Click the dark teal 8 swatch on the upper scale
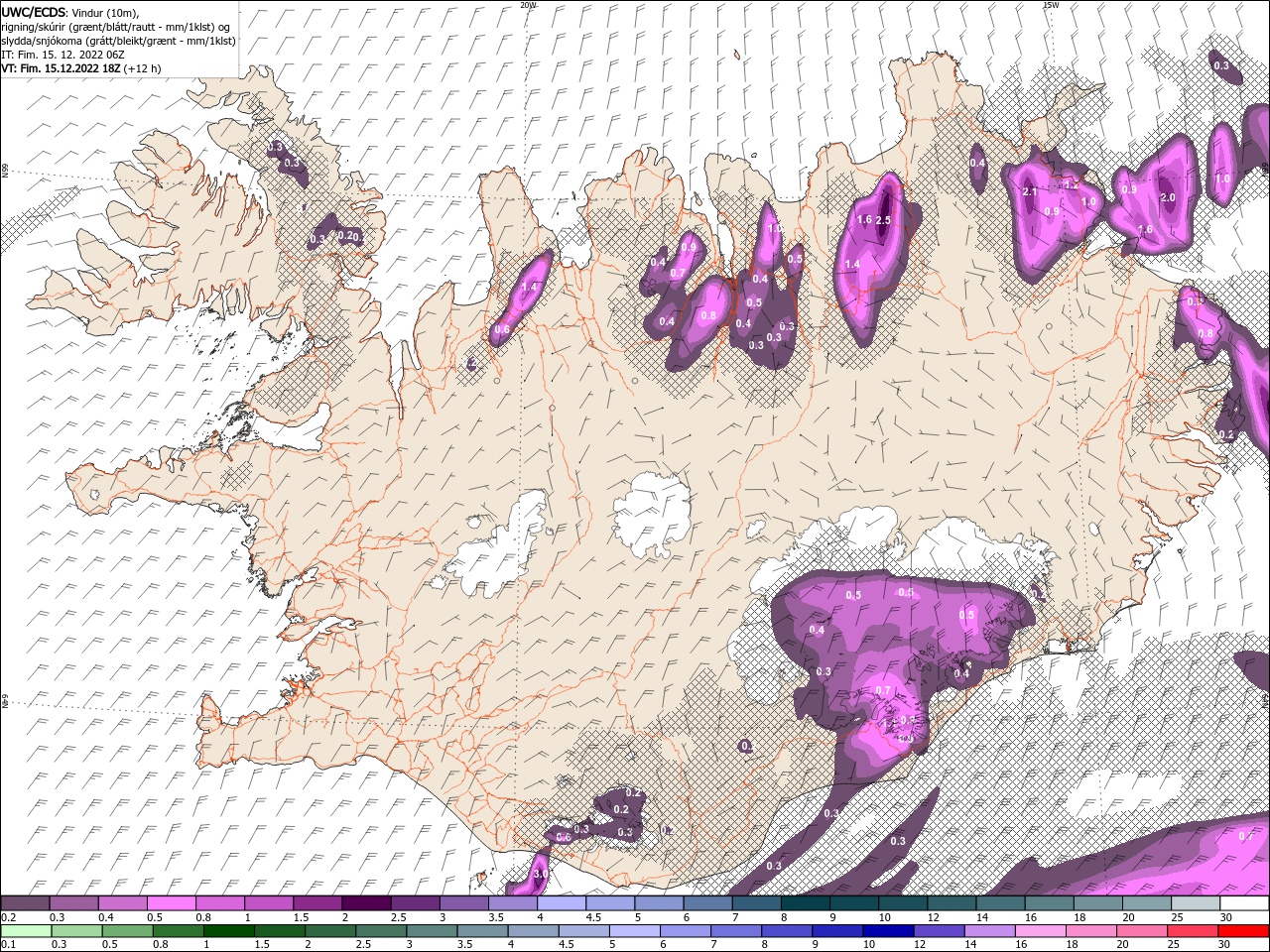 pos(805,903)
